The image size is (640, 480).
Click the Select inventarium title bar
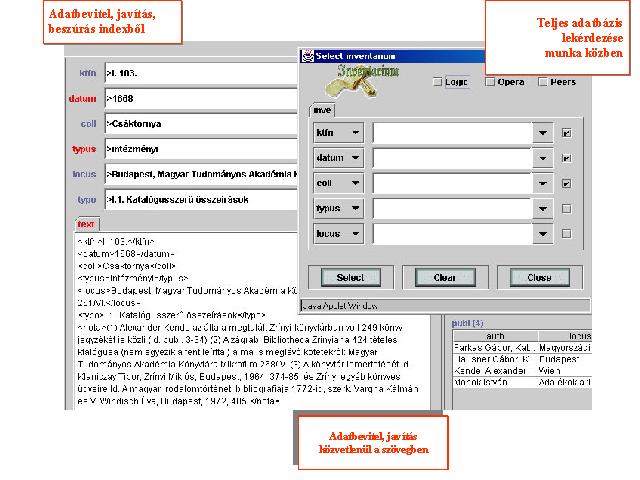click(393, 56)
